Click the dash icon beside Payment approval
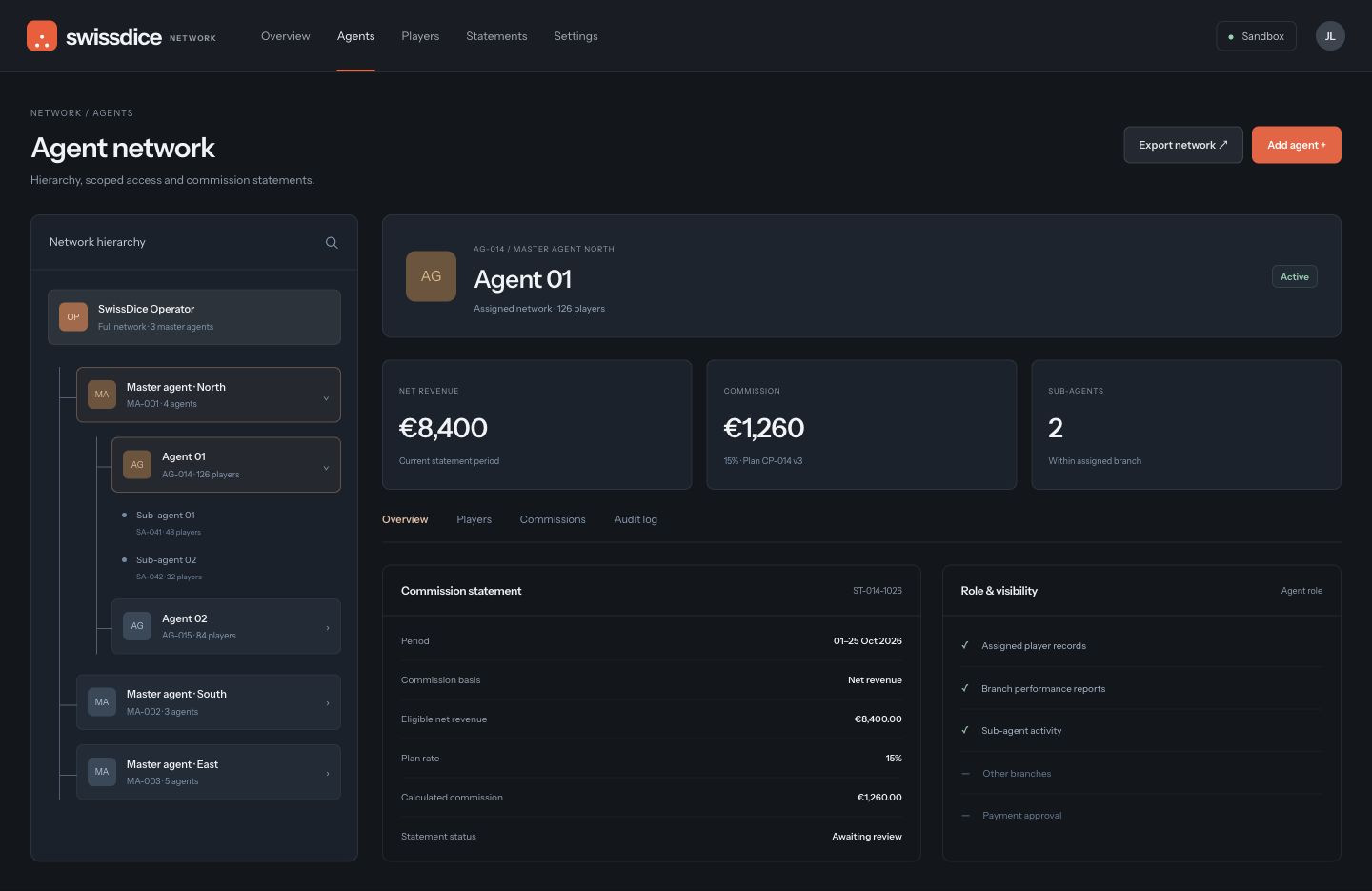The image size is (1372, 891). pyautogui.click(x=965, y=816)
